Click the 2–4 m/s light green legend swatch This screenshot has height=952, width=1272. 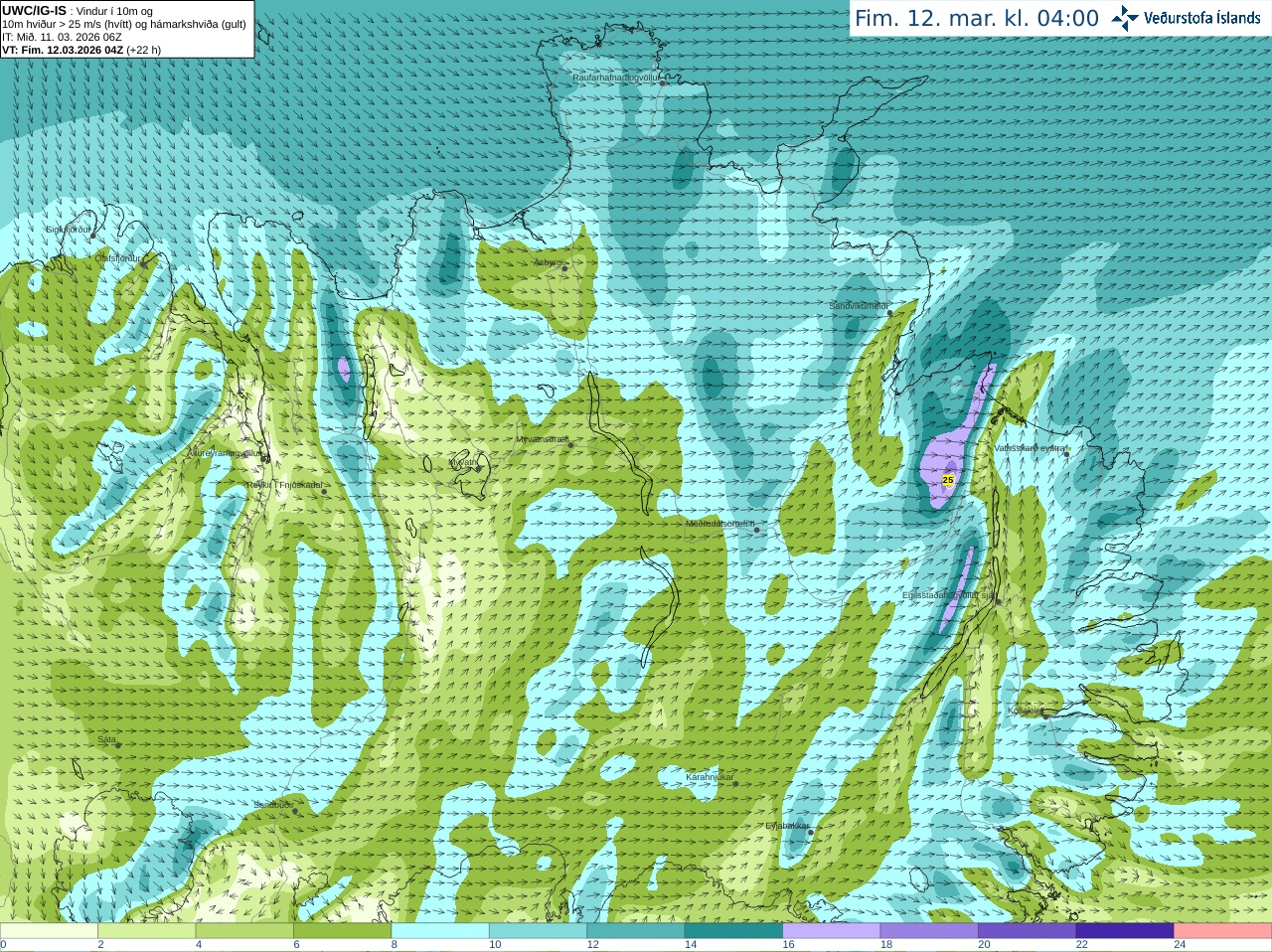[x=147, y=930]
